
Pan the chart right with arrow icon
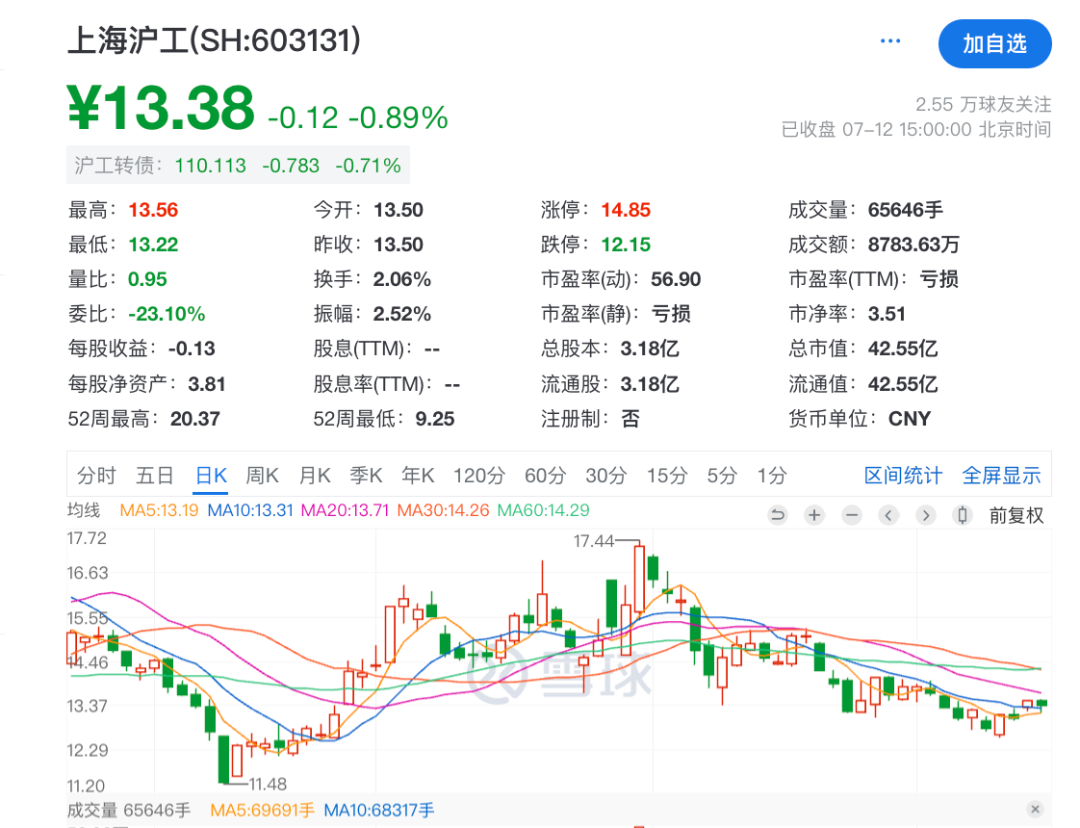click(925, 515)
